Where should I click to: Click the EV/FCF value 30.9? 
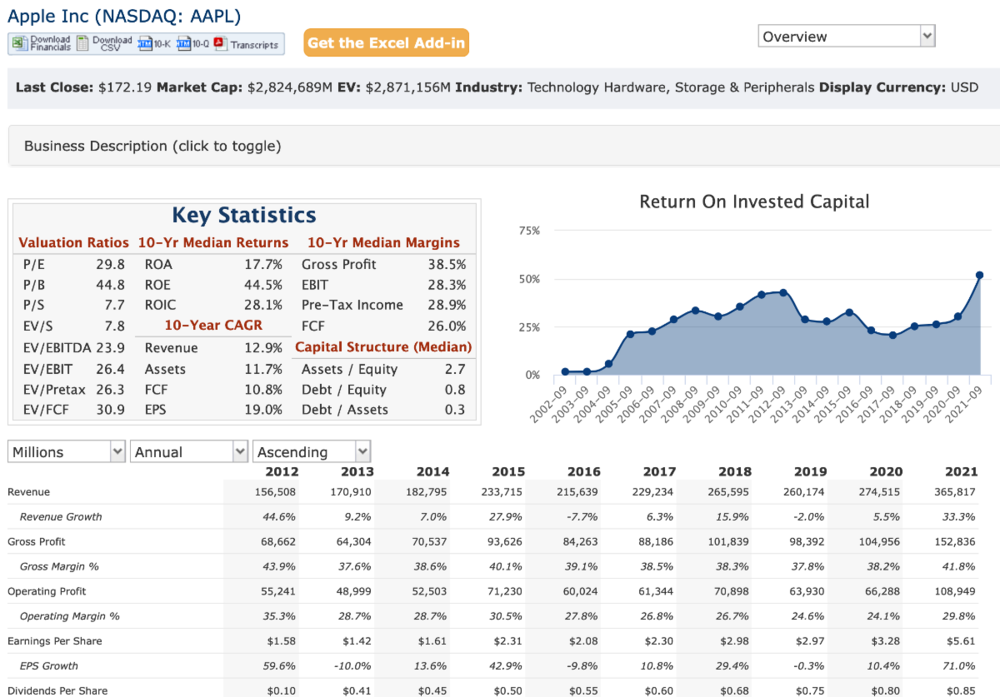110,409
